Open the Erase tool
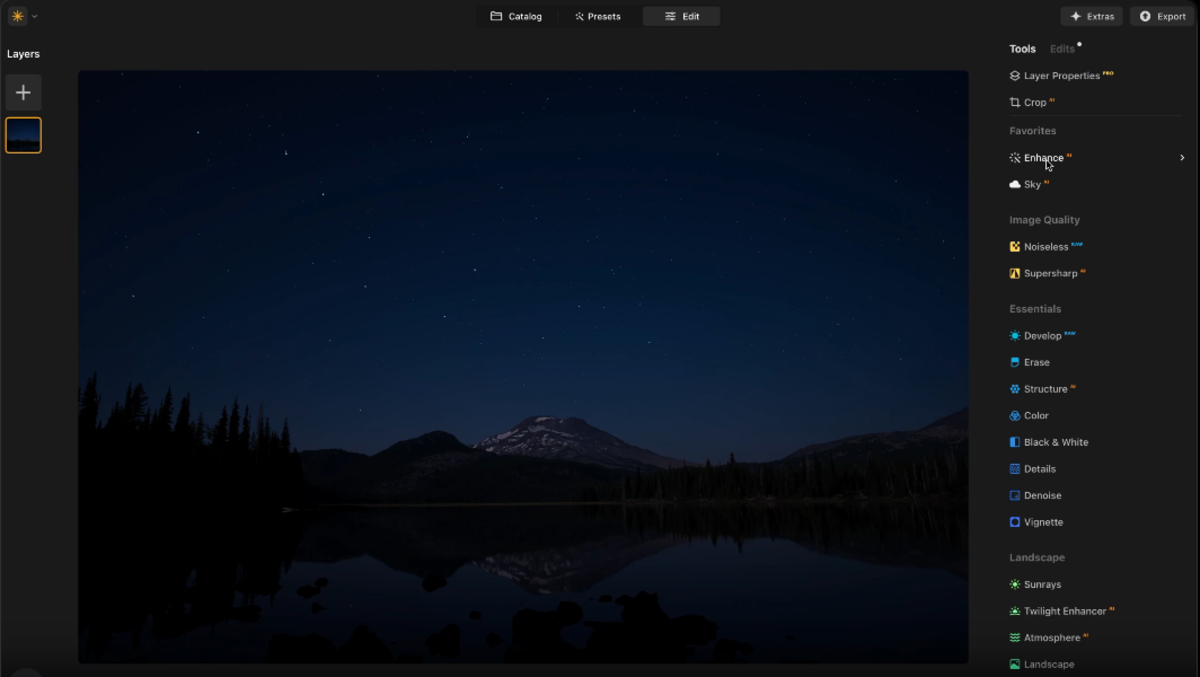1200x677 pixels. click(1034, 362)
